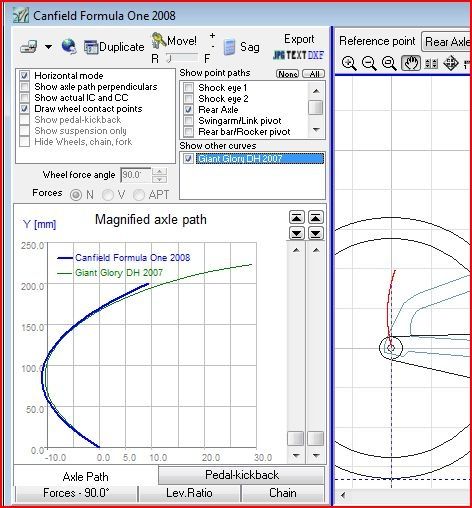Click point paths list scroll-down arrow

[x=316, y=130]
